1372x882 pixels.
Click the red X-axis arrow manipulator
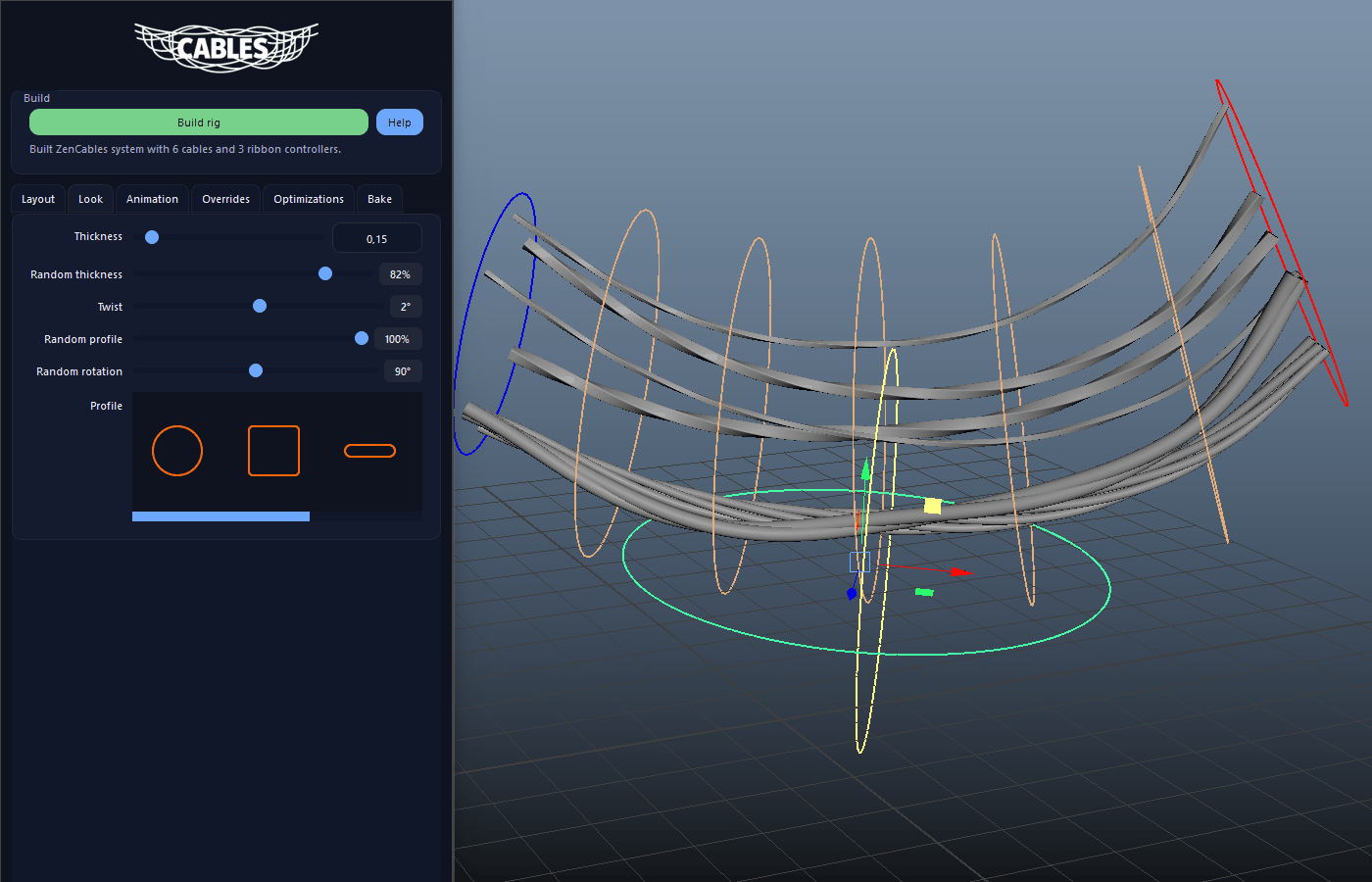[x=960, y=571]
